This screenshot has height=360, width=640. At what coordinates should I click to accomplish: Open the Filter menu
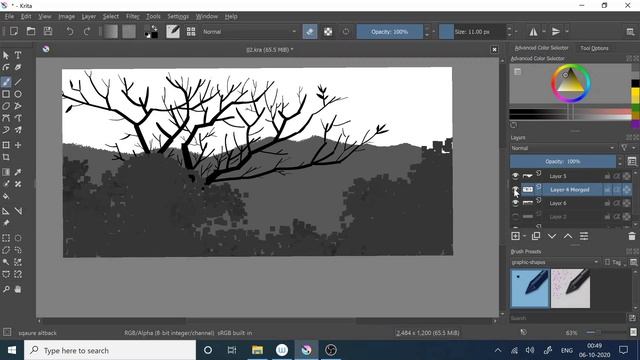pyautogui.click(x=132, y=16)
